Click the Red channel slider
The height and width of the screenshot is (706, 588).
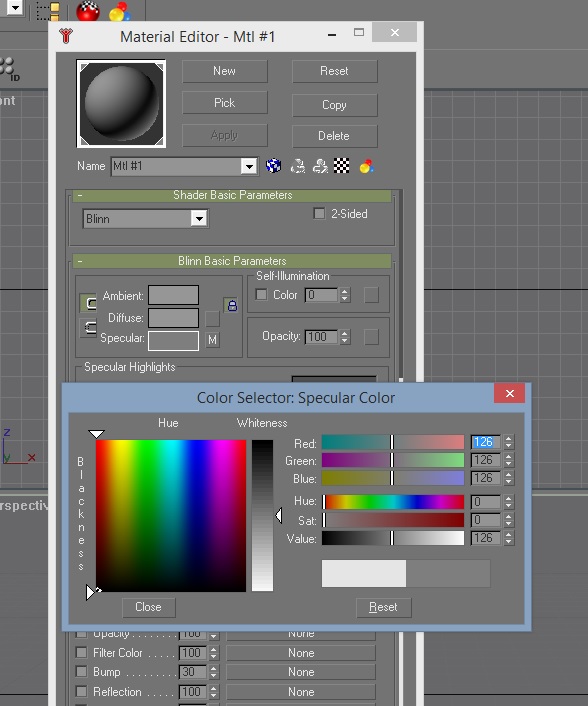tap(393, 442)
